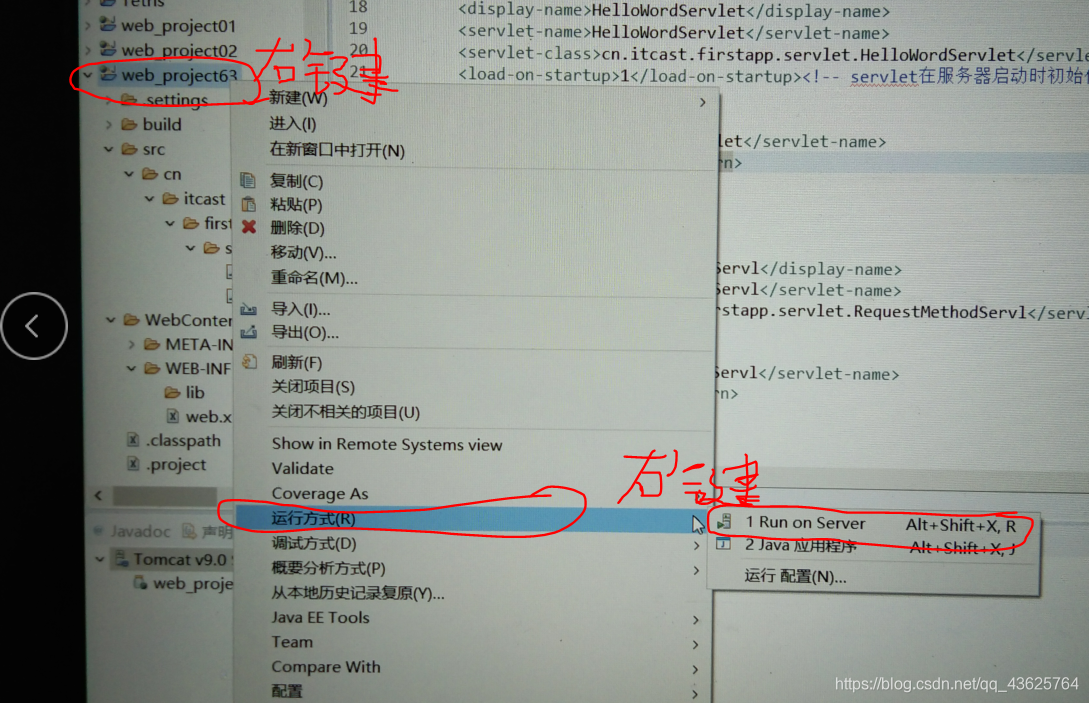1089x703 pixels.
Task: Open 运行 配置(N)... dialog
Action: 874,576
